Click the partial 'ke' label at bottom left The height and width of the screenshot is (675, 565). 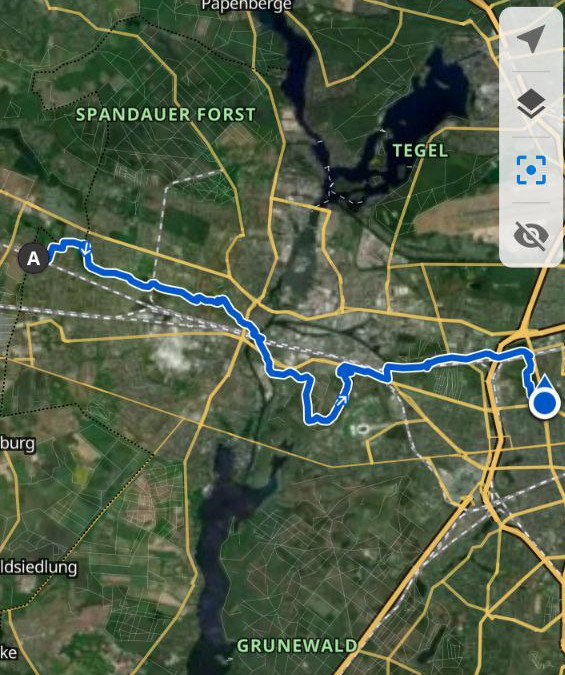point(9,653)
